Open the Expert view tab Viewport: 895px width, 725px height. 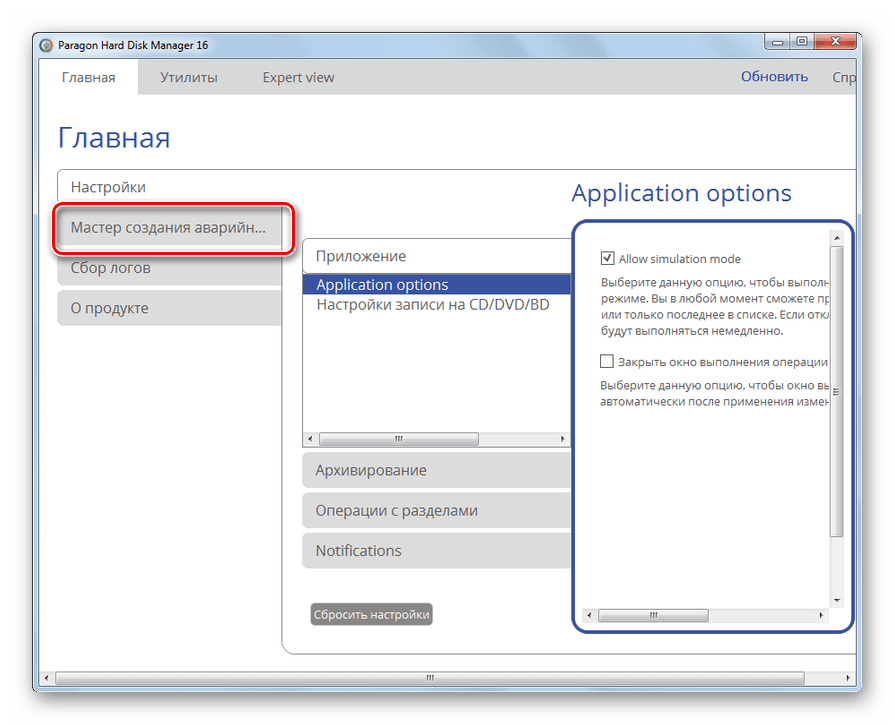click(298, 77)
